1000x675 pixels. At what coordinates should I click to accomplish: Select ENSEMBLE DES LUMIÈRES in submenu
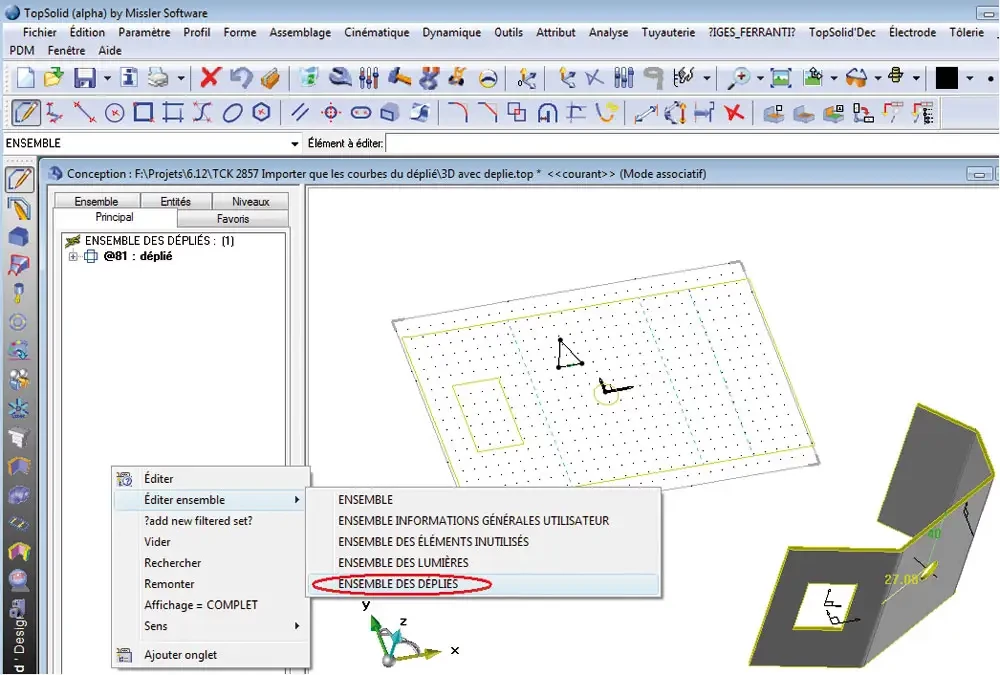[x=483, y=563]
